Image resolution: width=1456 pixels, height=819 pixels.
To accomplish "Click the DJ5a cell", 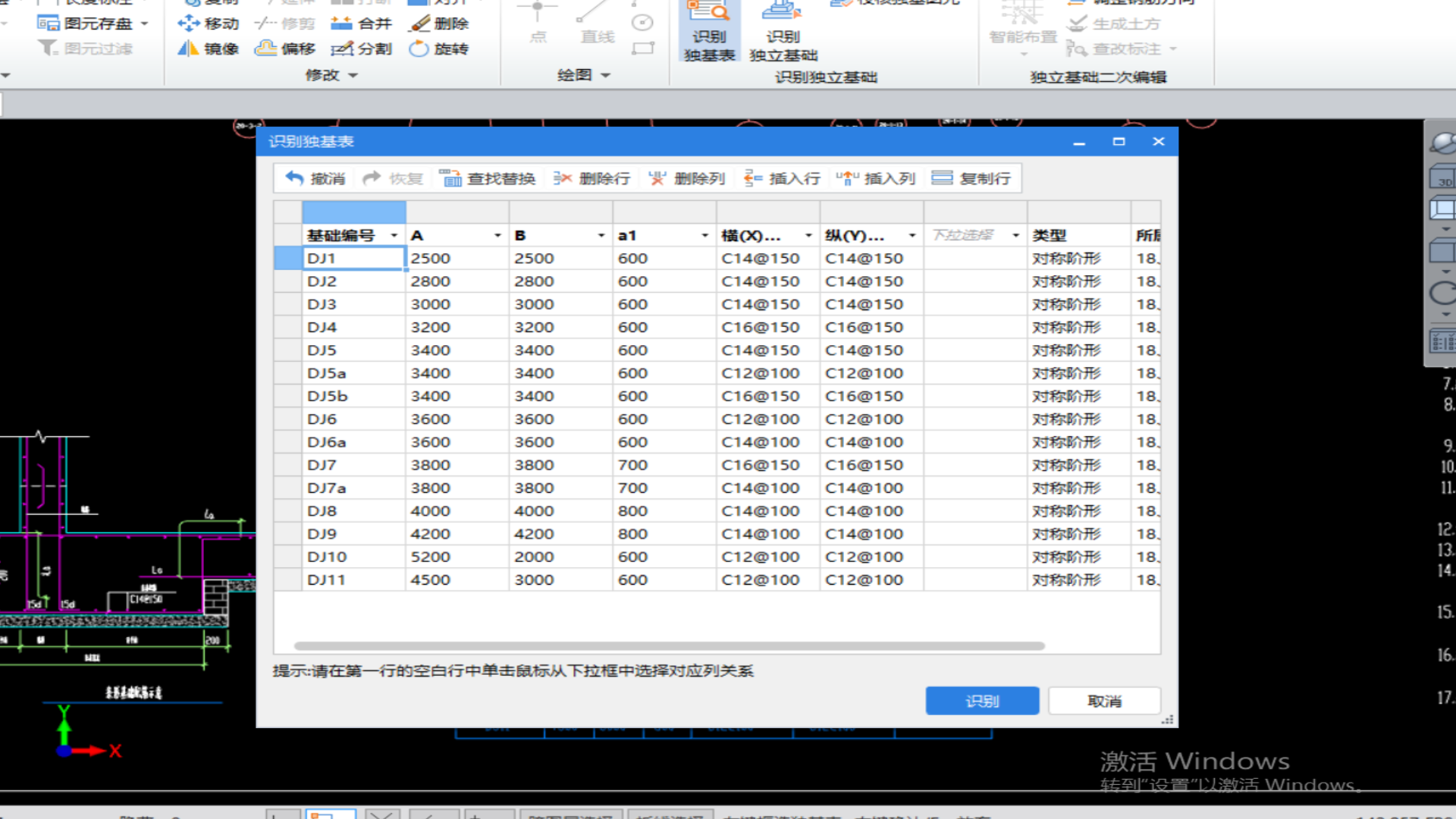I will click(x=353, y=373).
